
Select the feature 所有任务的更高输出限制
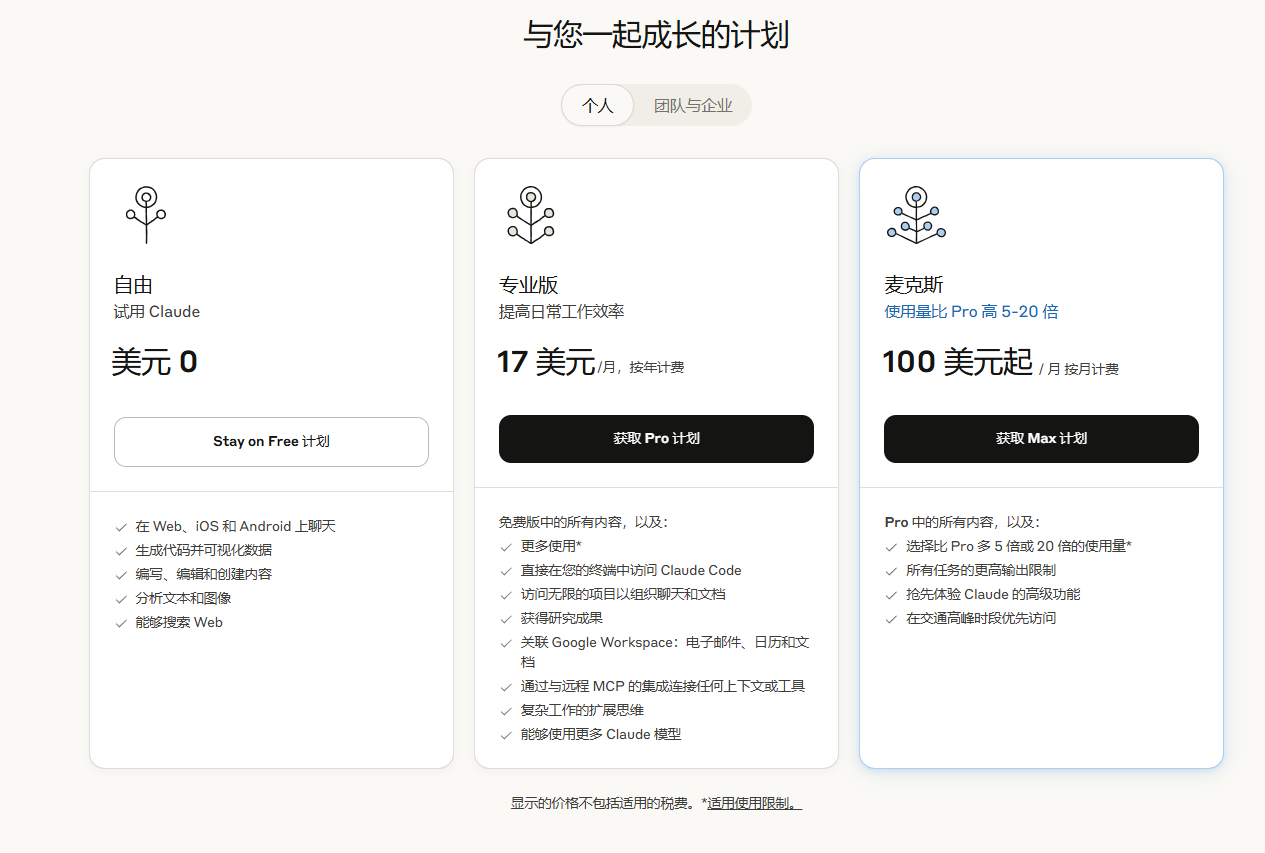point(981,570)
